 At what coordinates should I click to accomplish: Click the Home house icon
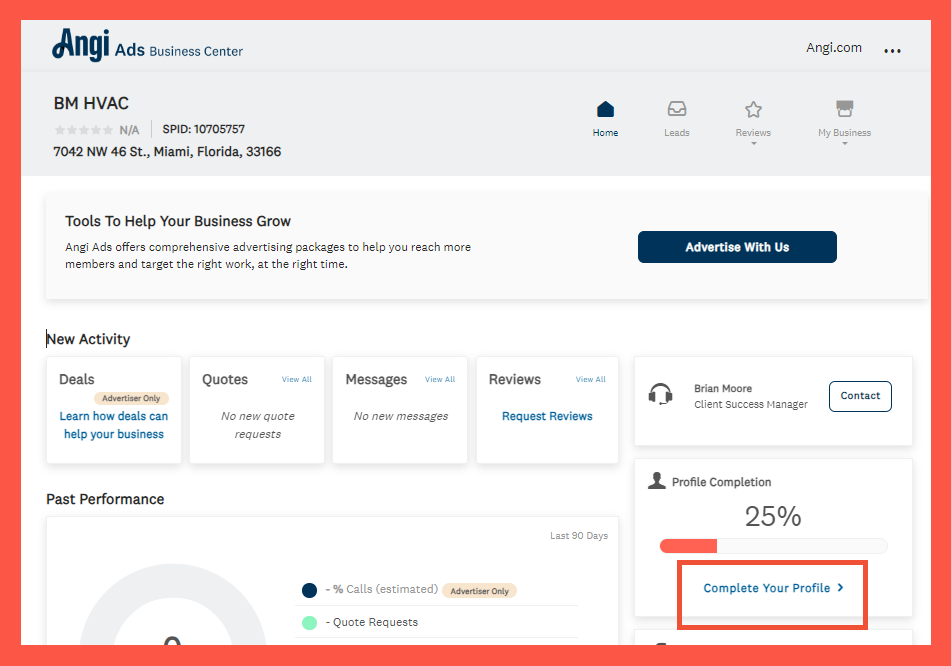tap(605, 109)
